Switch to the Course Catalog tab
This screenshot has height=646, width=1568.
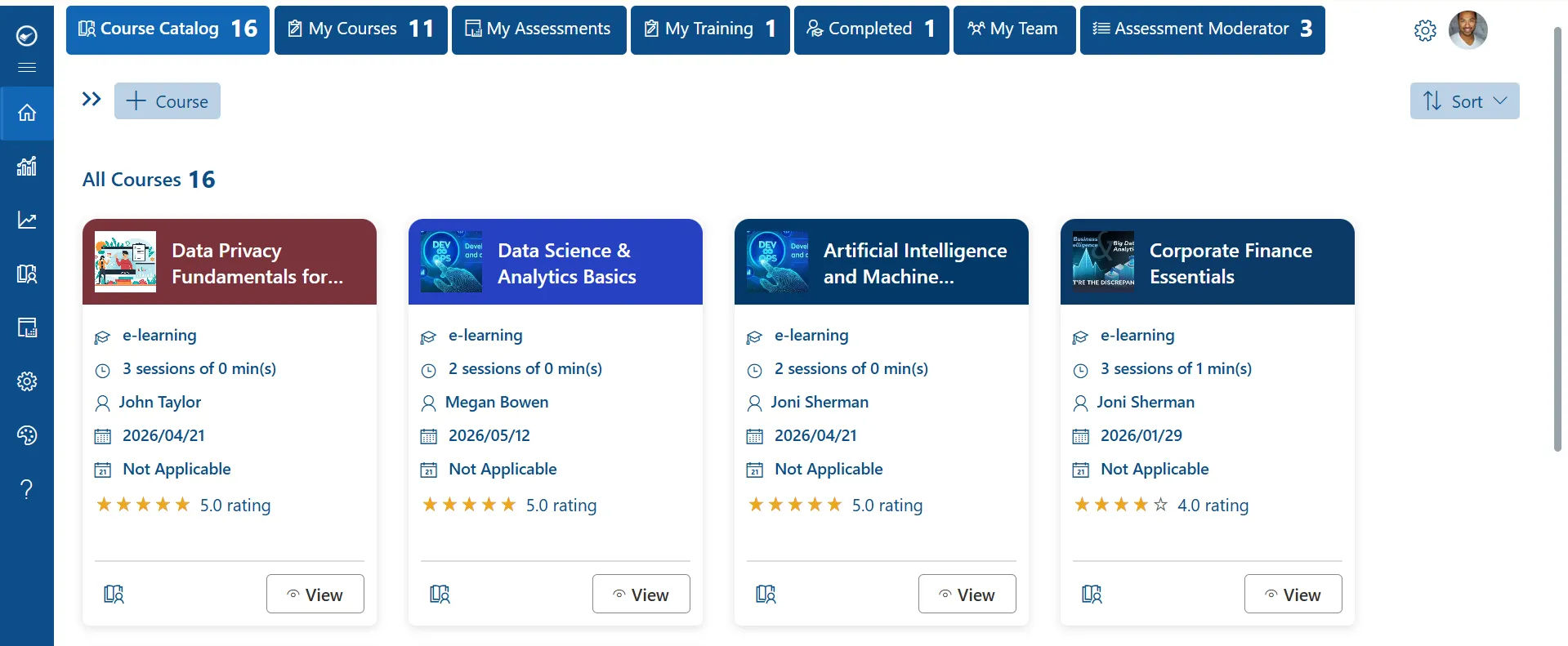[x=168, y=30]
